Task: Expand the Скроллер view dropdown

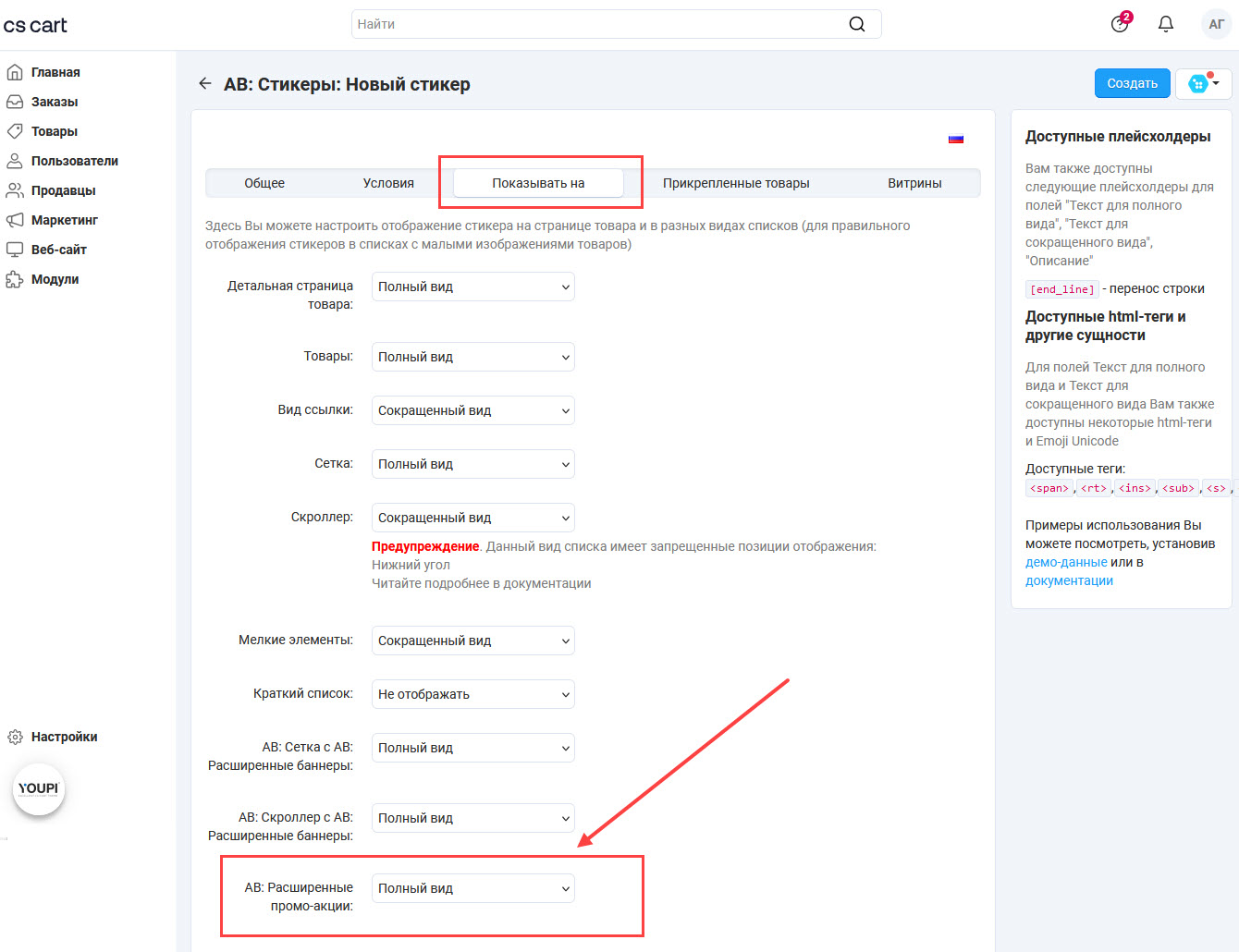Action: (x=472, y=518)
